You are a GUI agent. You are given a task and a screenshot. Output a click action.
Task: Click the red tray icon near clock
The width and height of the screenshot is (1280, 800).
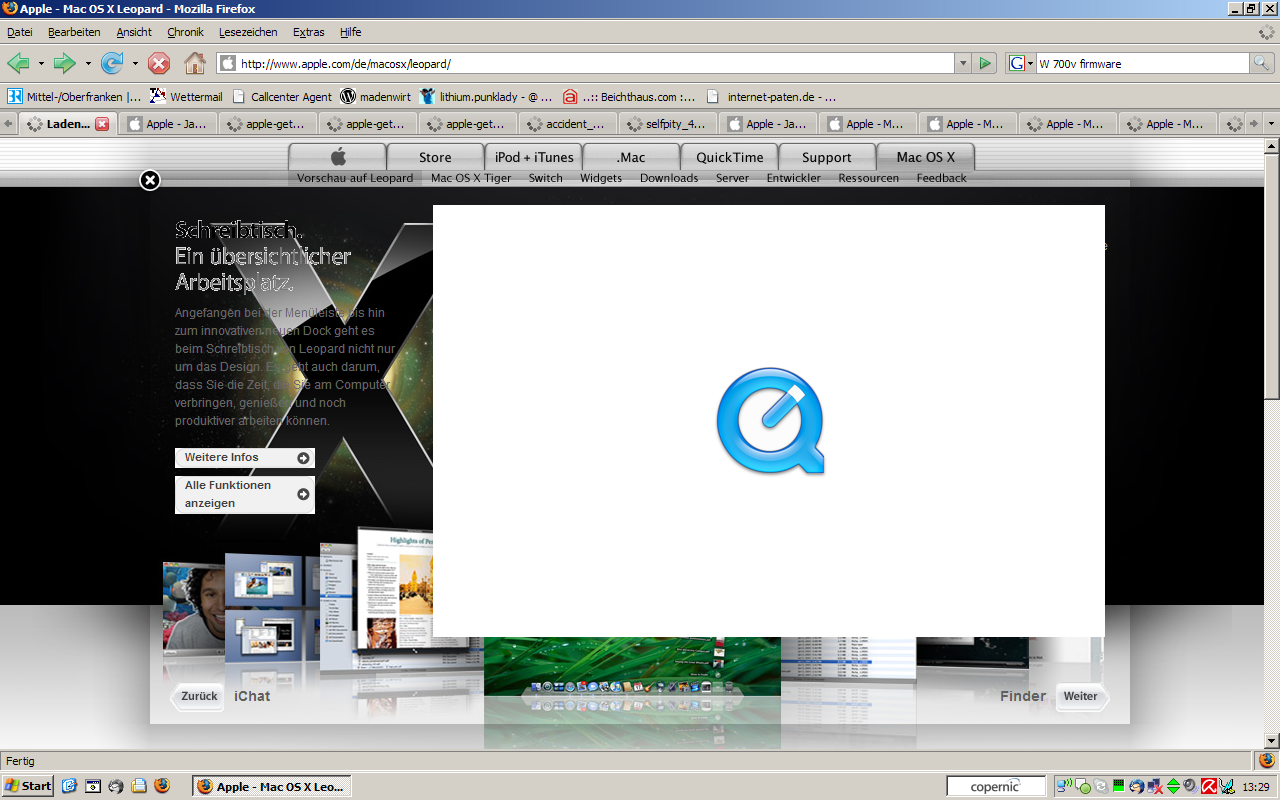1209,786
